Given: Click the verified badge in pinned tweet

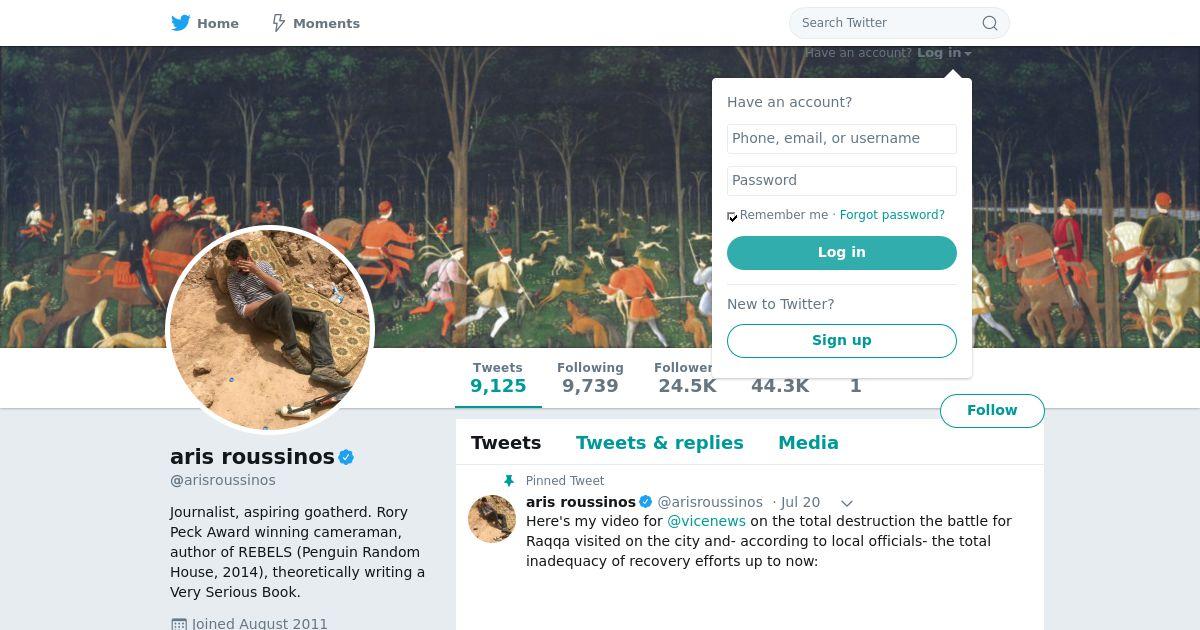Looking at the screenshot, I should pyautogui.click(x=646, y=502).
